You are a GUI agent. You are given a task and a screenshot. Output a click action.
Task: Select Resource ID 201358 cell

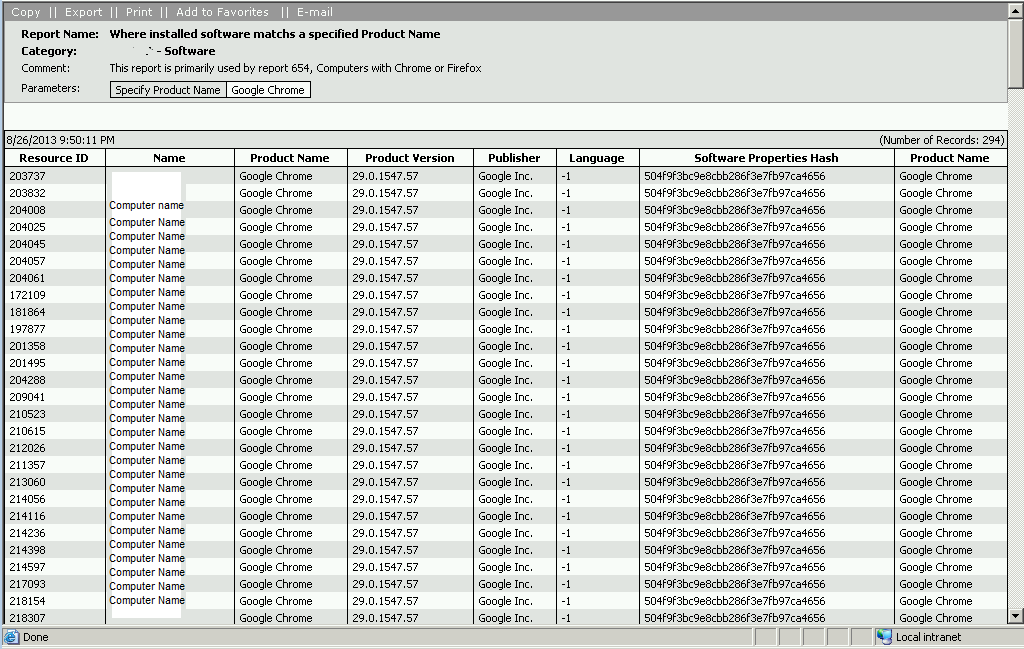pyautogui.click(x=55, y=346)
